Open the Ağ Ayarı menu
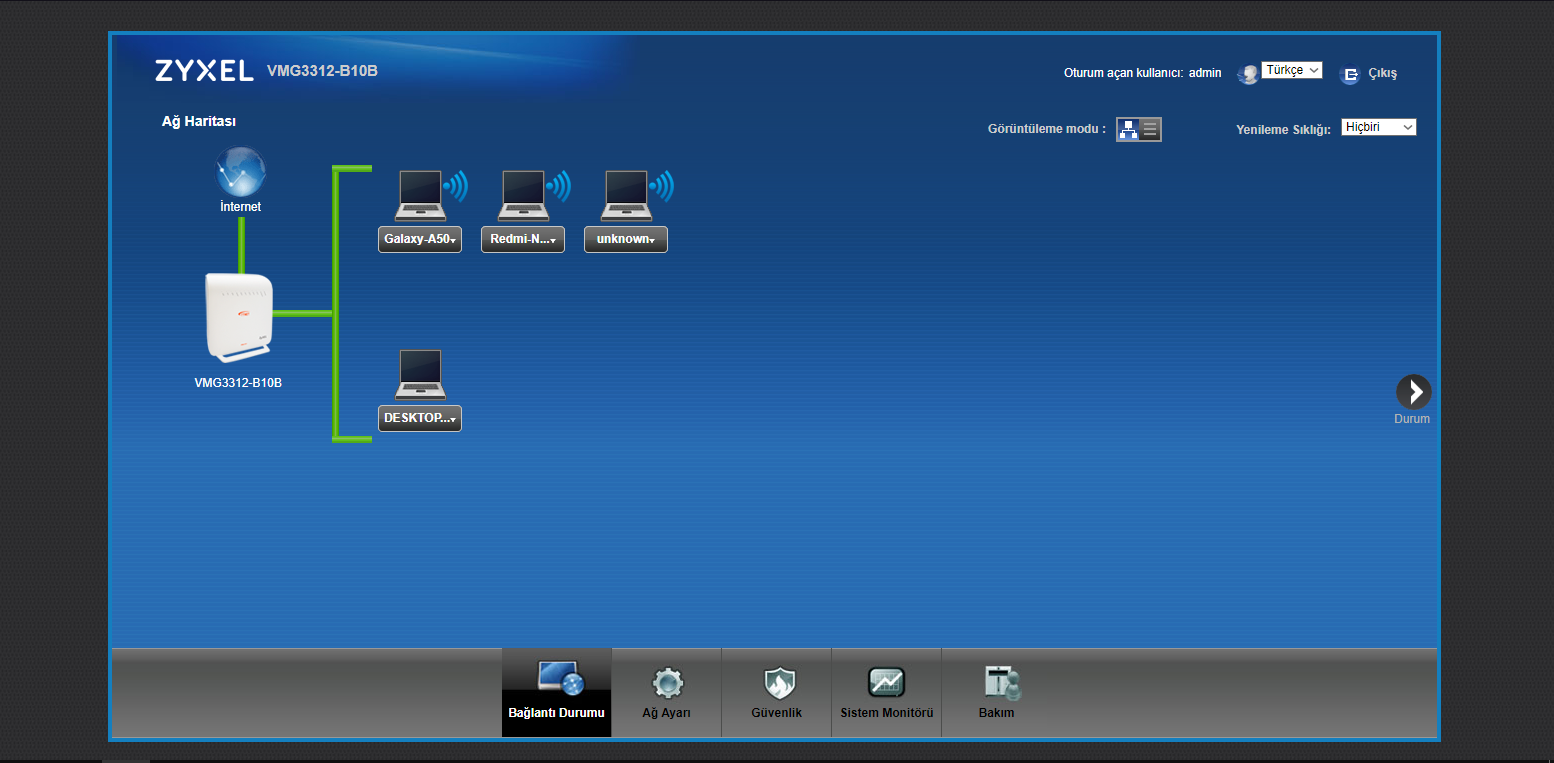Screen dimensions: 1554x763 tap(667, 692)
